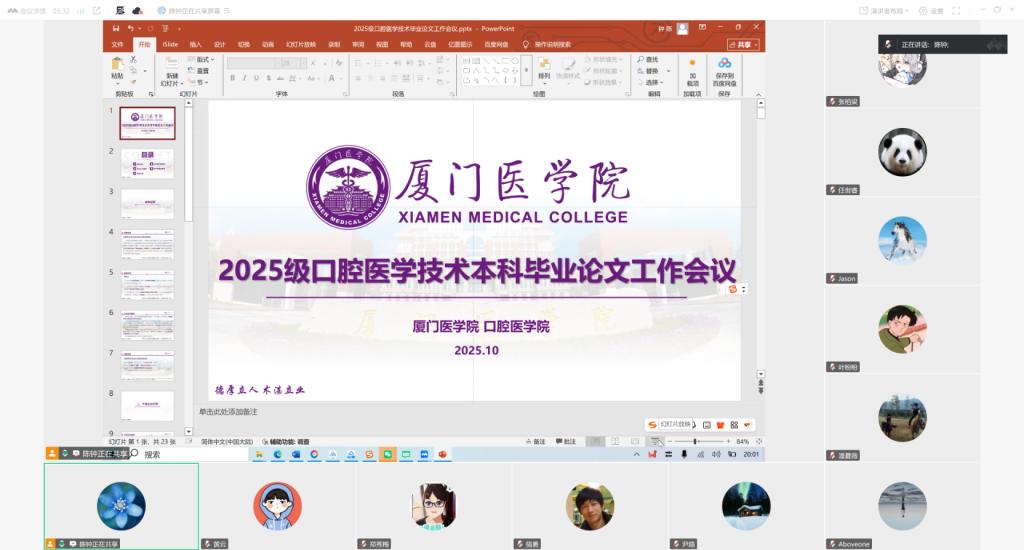Click the 重置 (Reset) slide button
Screen dimensions: 1024x550
coord(199,71)
